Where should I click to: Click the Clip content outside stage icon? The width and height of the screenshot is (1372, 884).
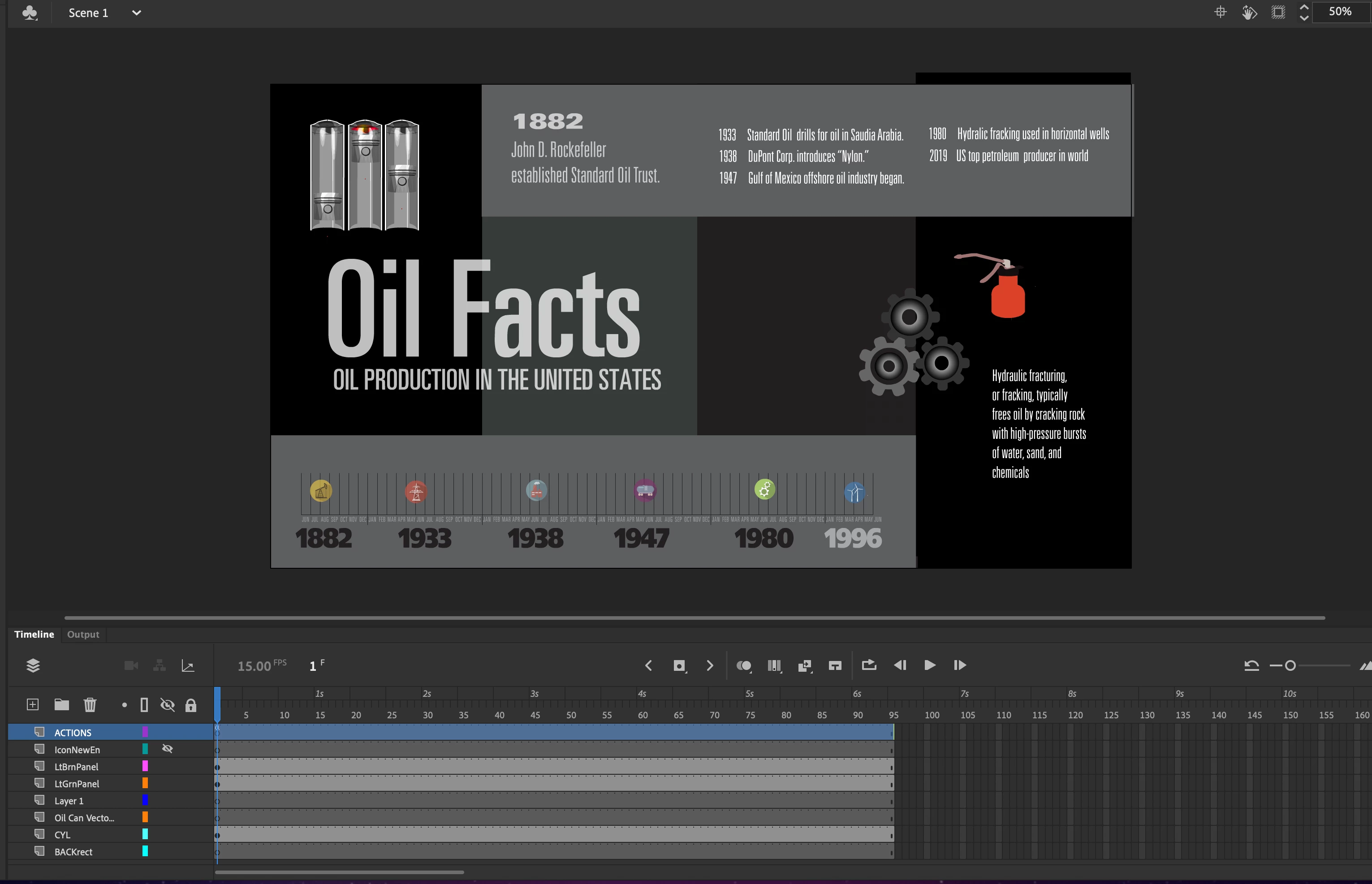1278,12
